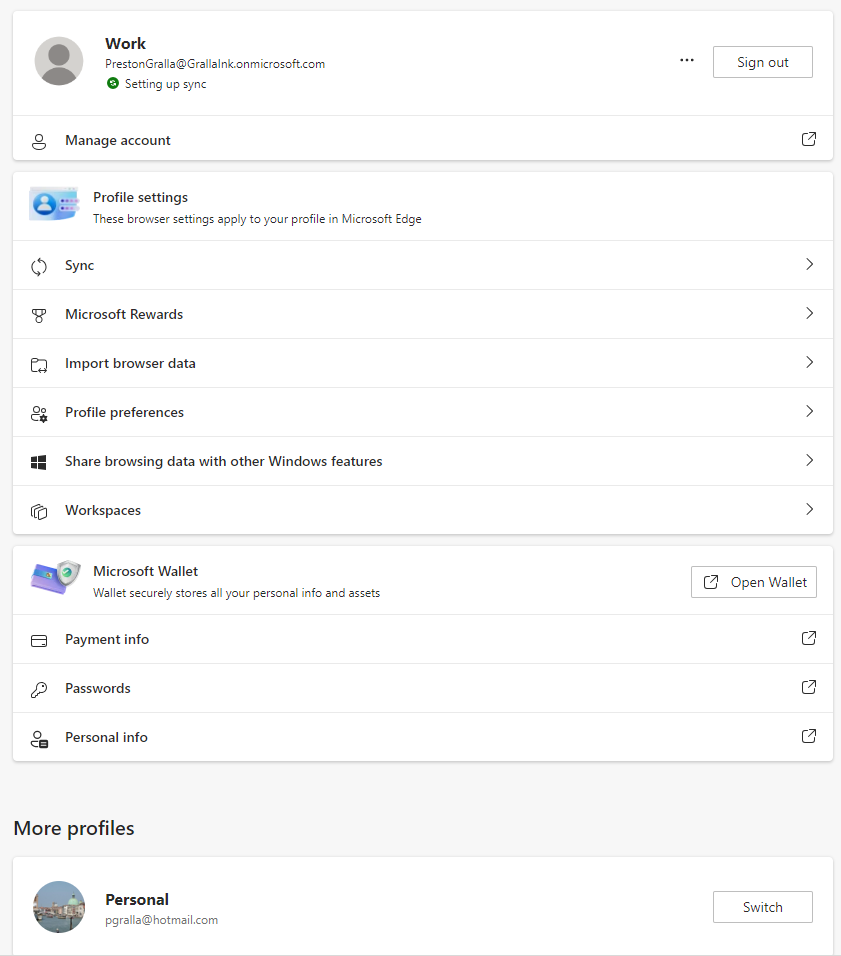The width and height of the screenshot is (841, 956).
Task: Expand the Sync settings row
Action: (809, 265)
